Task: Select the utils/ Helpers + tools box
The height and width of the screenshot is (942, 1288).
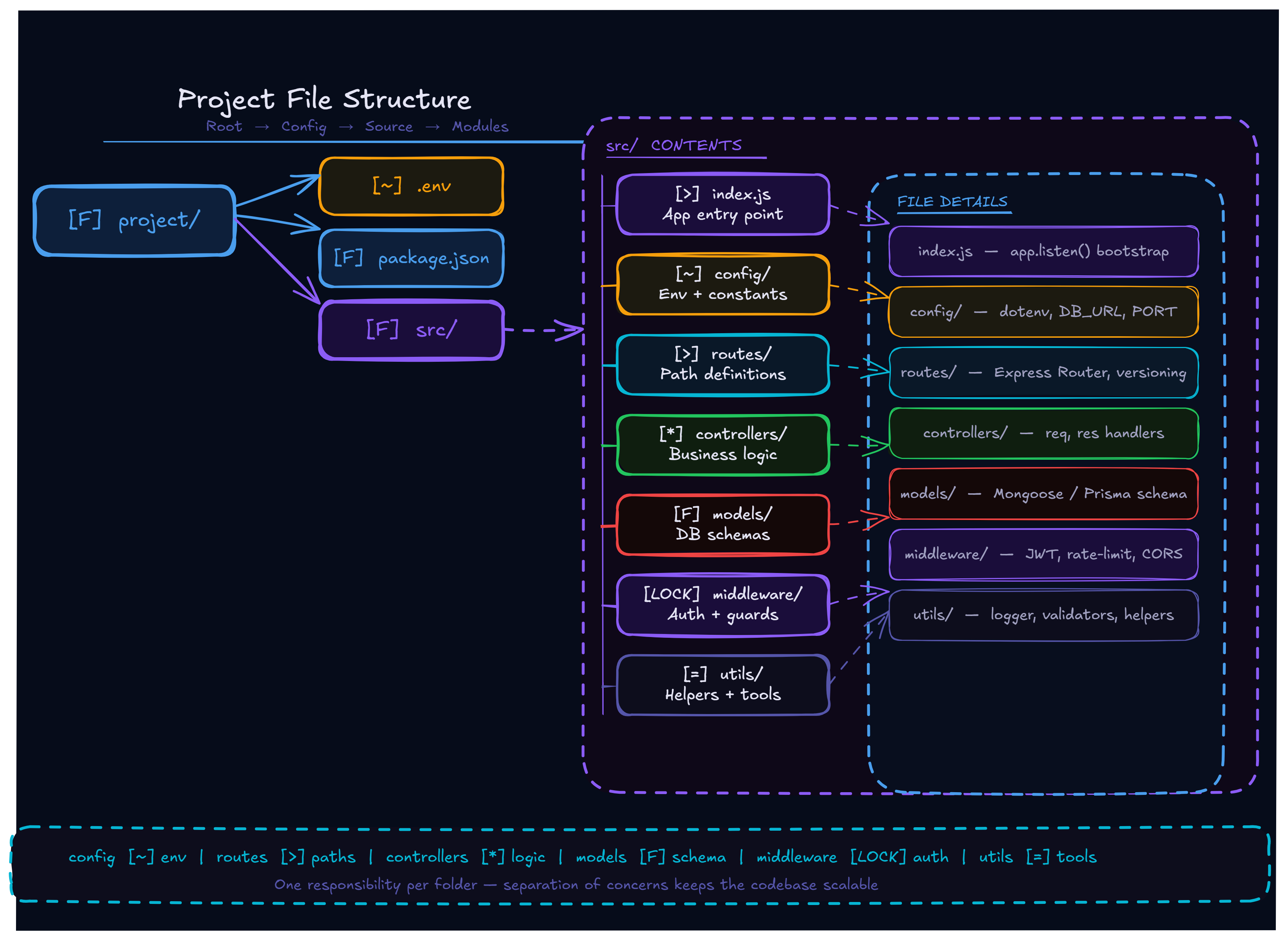Action: coord(722,685)
